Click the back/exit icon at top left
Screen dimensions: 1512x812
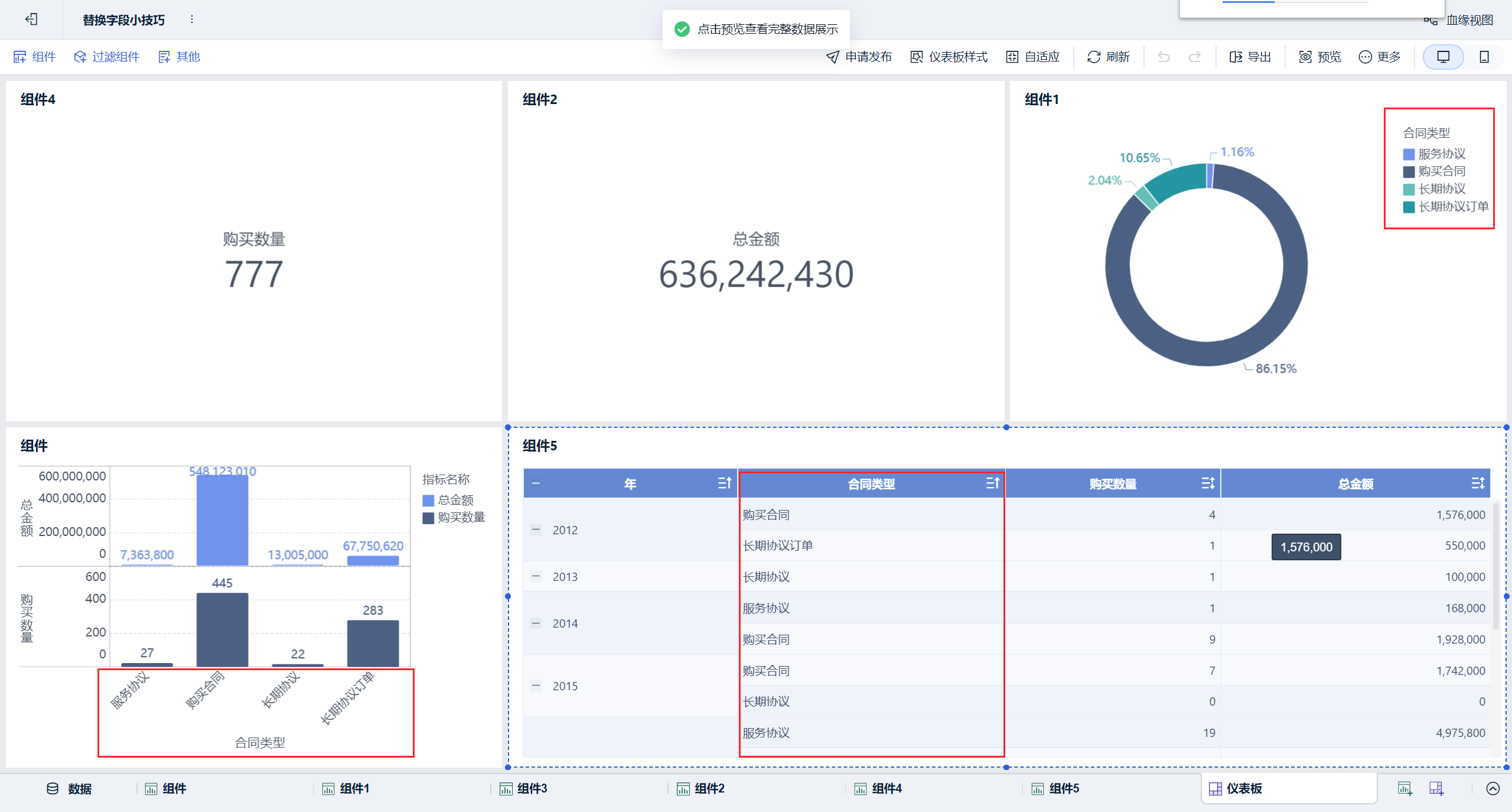click(x=31, y=20)
